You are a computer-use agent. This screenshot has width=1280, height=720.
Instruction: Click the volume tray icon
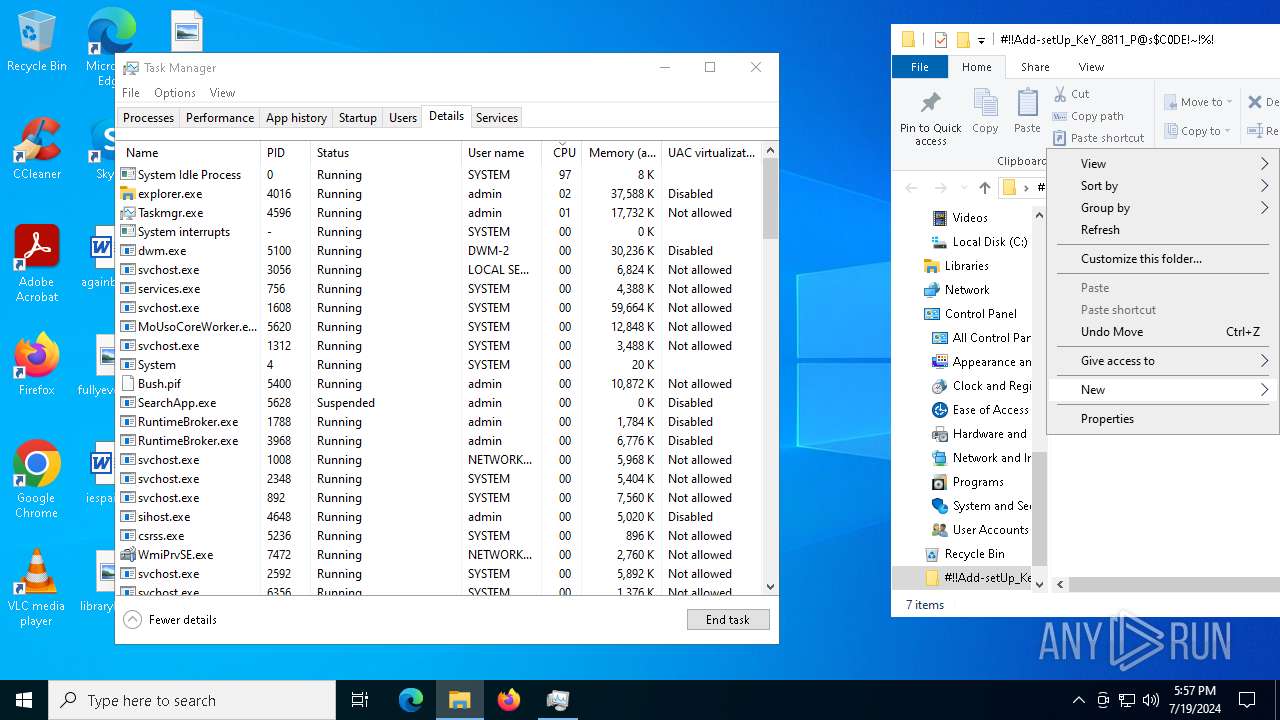[1151, 700]
